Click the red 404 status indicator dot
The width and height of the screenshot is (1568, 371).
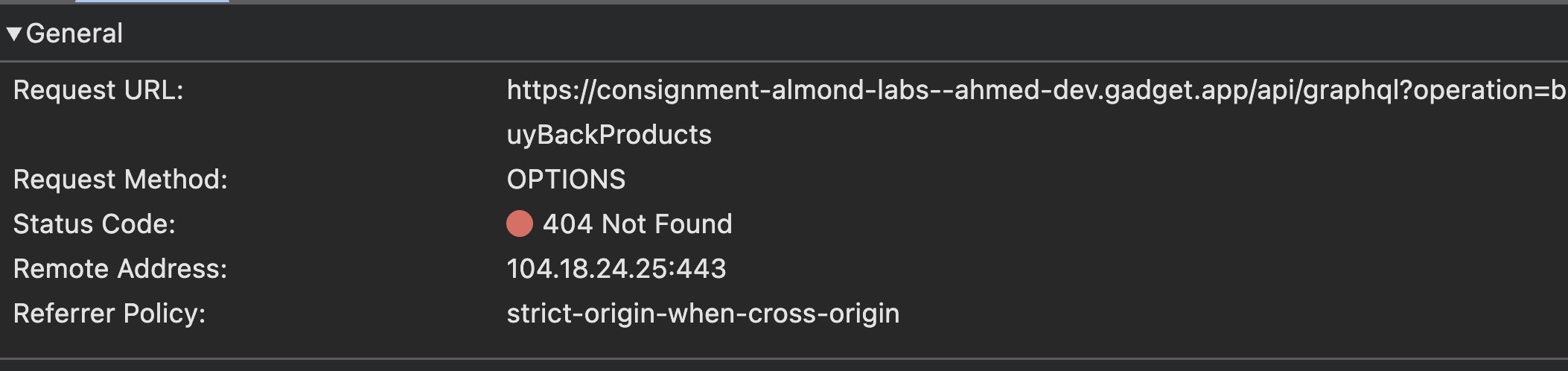520,223
